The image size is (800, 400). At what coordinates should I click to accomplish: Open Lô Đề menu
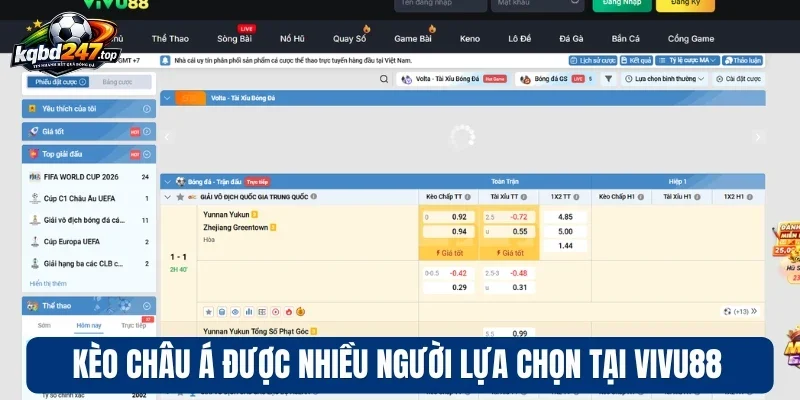point(519,39)
